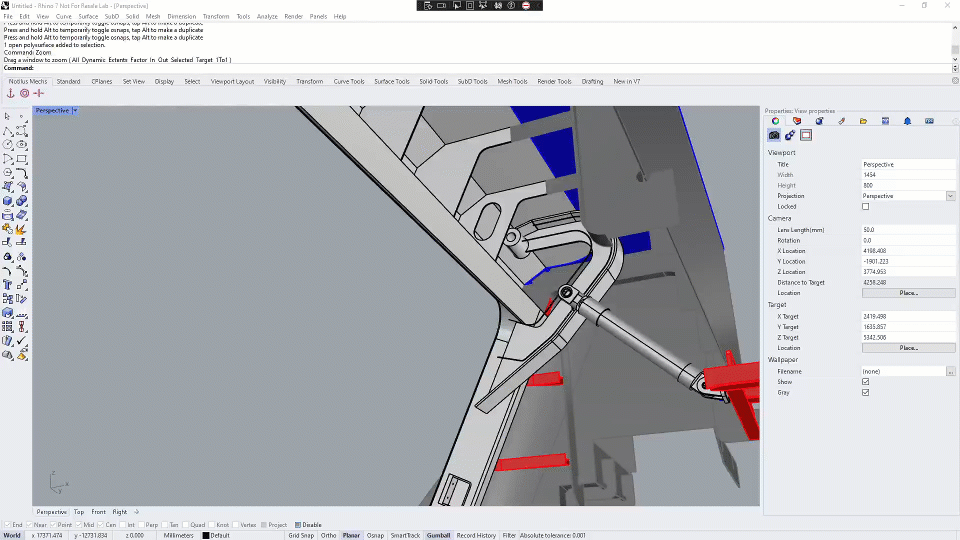Select the Check objects tool

21,340
